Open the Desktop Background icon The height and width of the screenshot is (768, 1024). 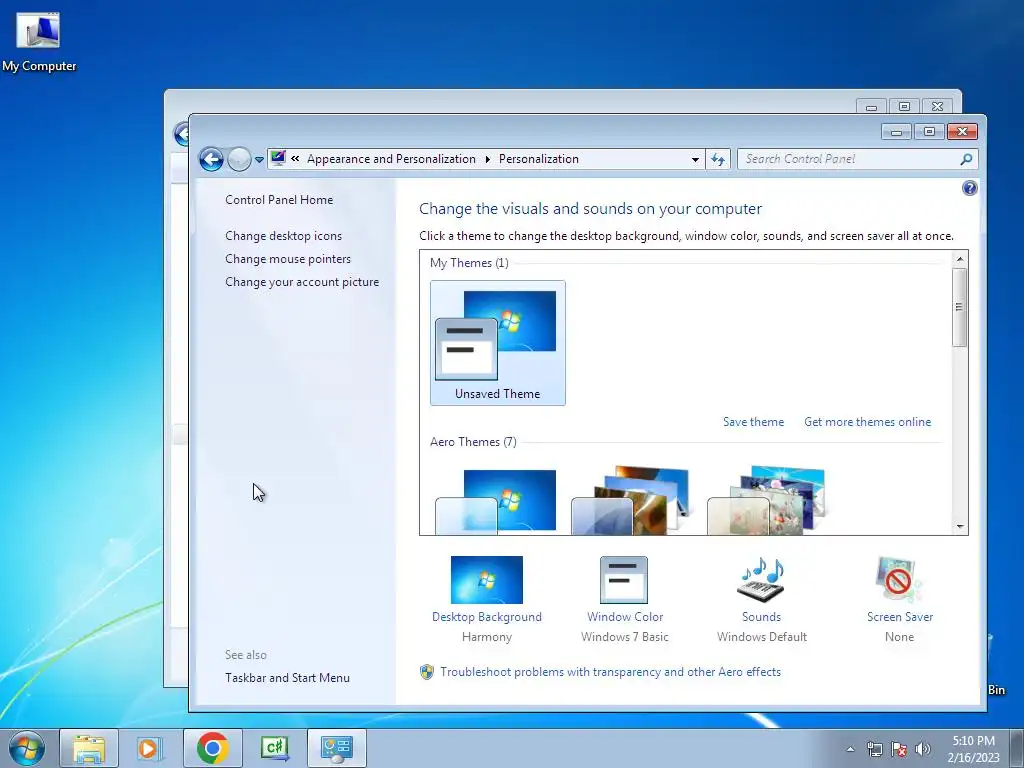[x=487, y=580]
